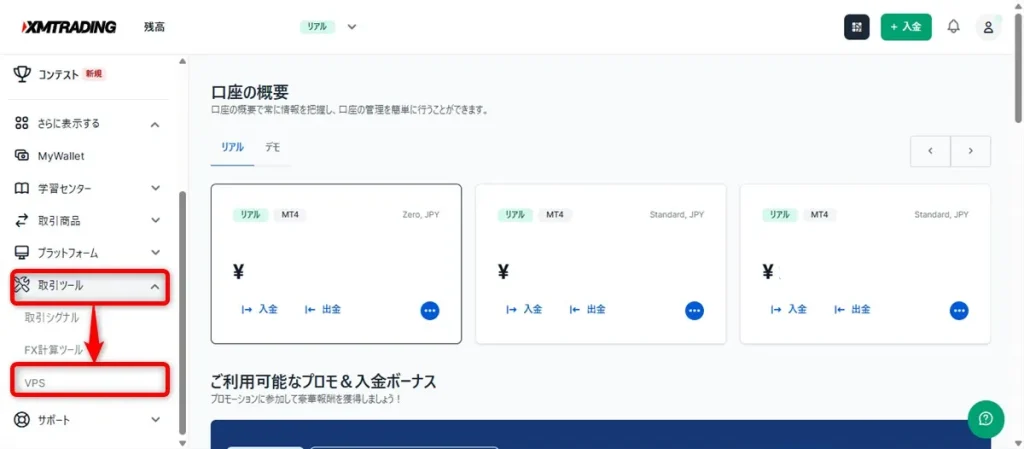The image size is (1024, 449).
Task: Switch to the リアル accounts tab
Action: click(232, 147)
